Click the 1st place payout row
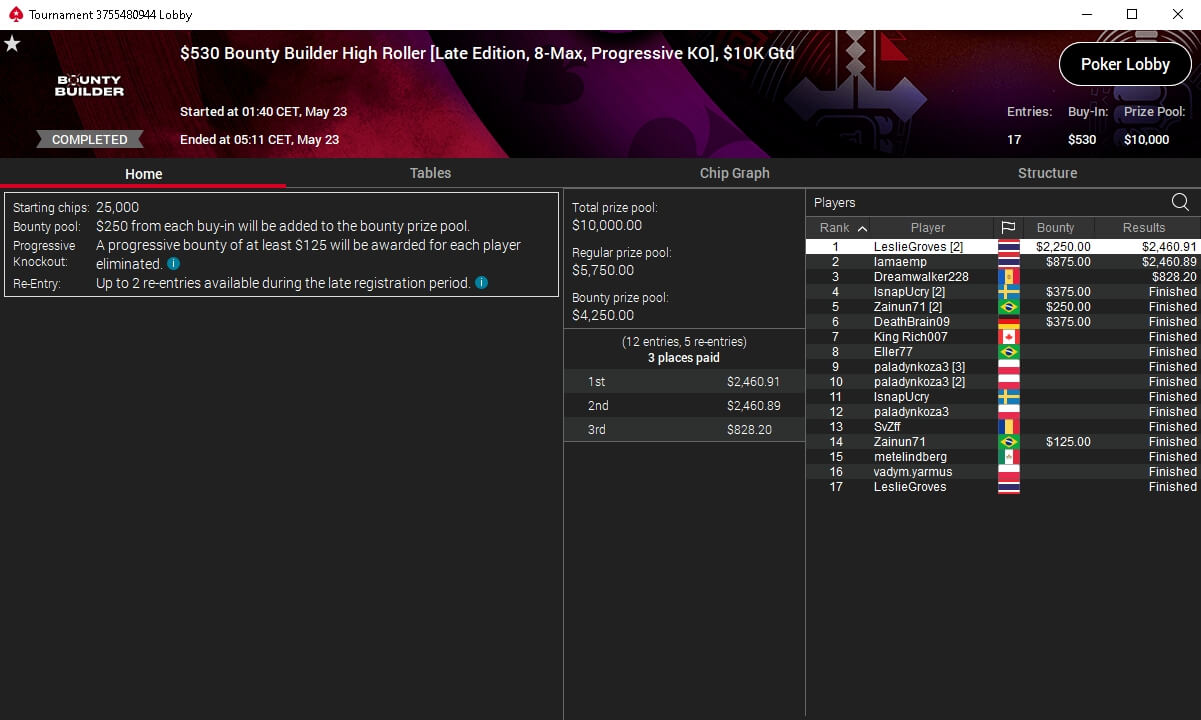 [x=684, y=382]
